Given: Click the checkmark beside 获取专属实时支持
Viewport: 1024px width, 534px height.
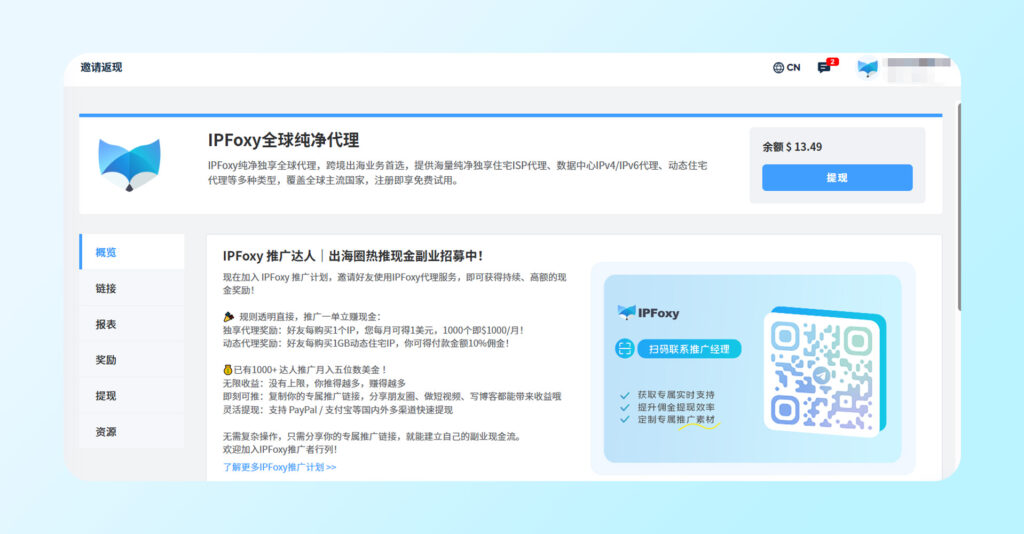Looking at the screenshot, I should [625, 395].
